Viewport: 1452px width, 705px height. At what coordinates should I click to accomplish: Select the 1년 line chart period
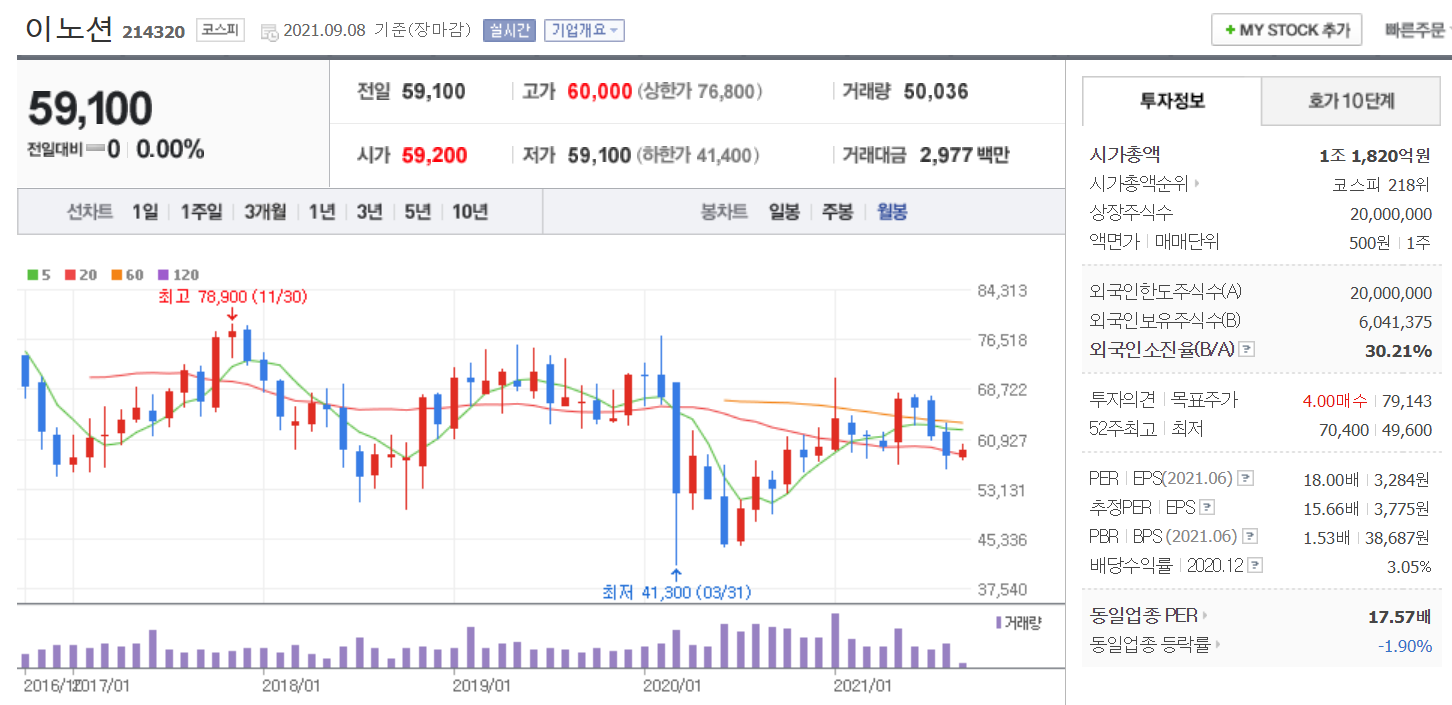[322, 211]
